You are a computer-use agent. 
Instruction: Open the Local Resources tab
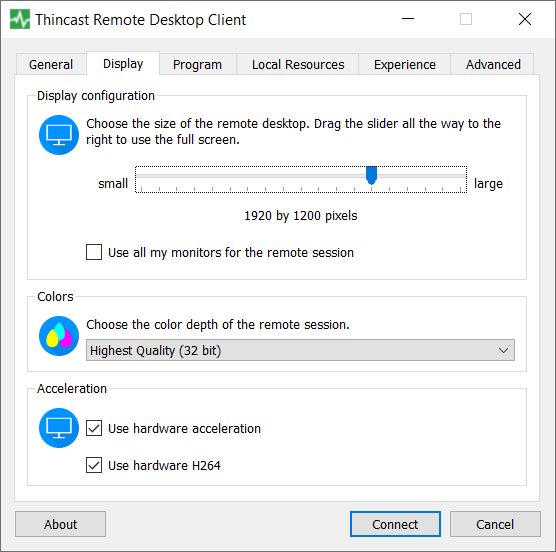tap(298, 65)
